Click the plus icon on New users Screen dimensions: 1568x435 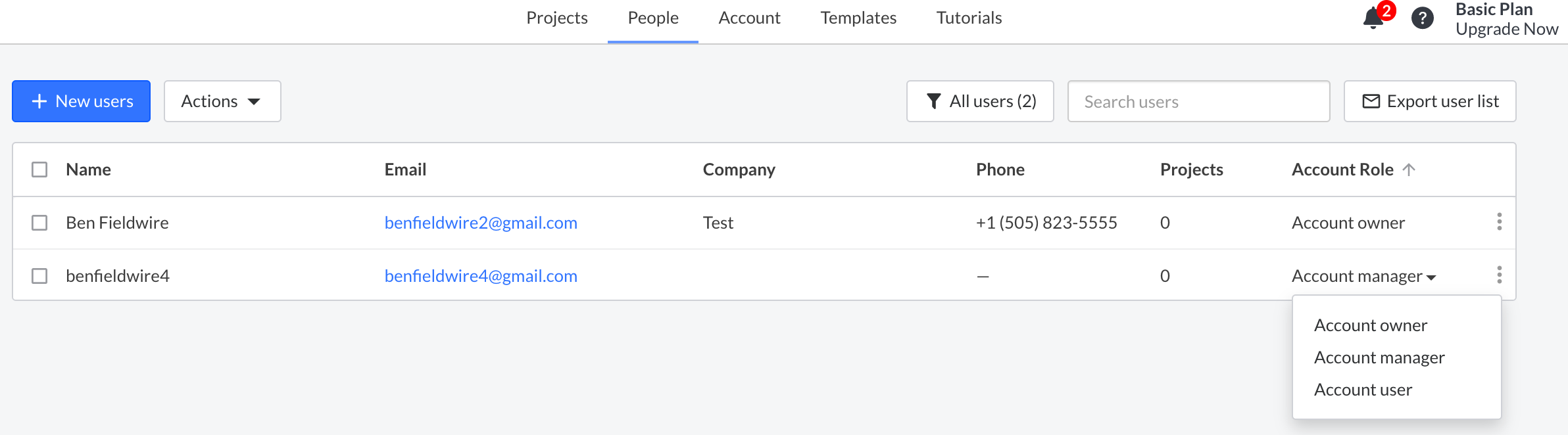(39, 101)
